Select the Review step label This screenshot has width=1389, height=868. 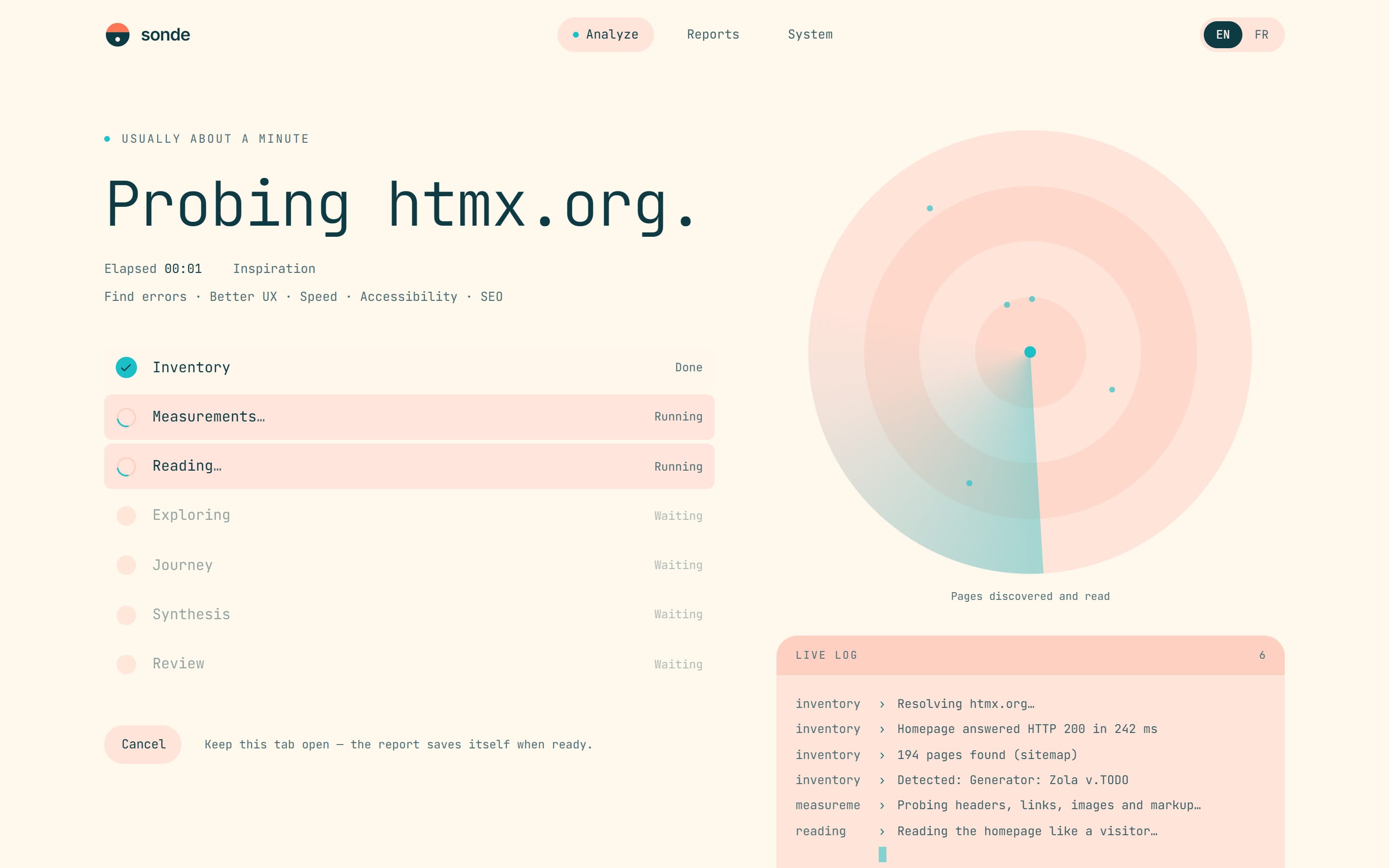point(178,664)
